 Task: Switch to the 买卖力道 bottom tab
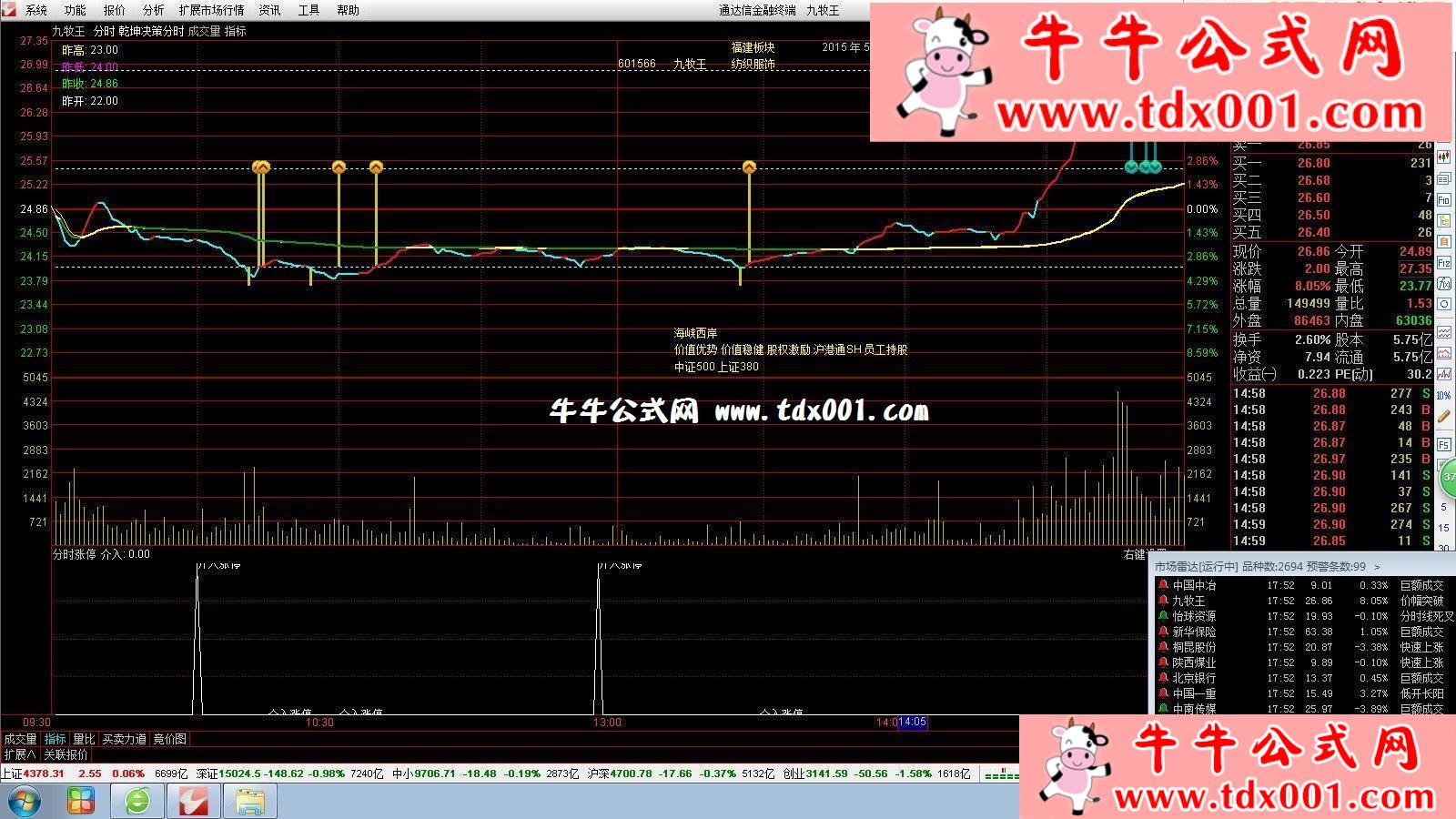[x=125, y=739]
